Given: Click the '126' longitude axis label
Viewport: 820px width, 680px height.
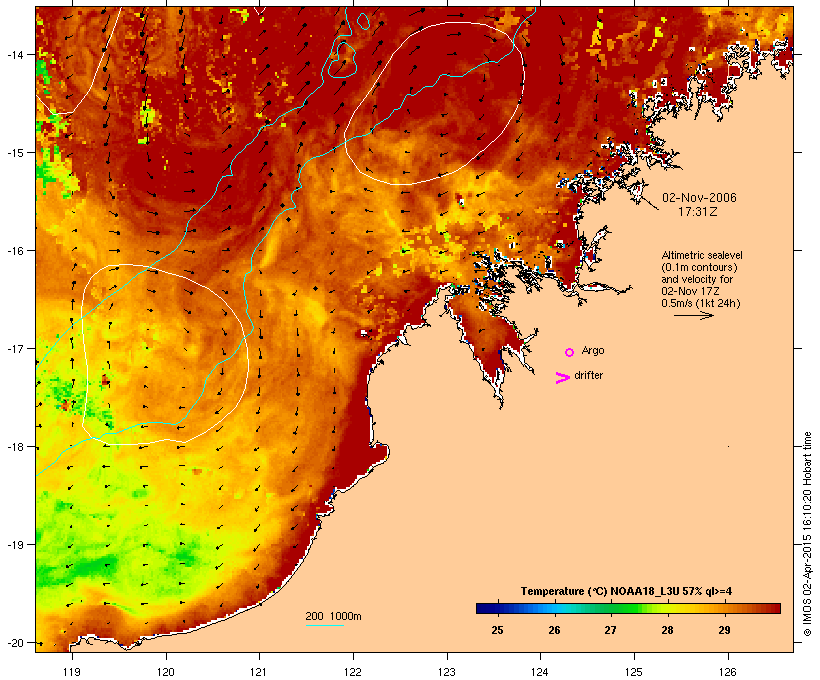Looking at the screenshot, I should tap(727, 672).
